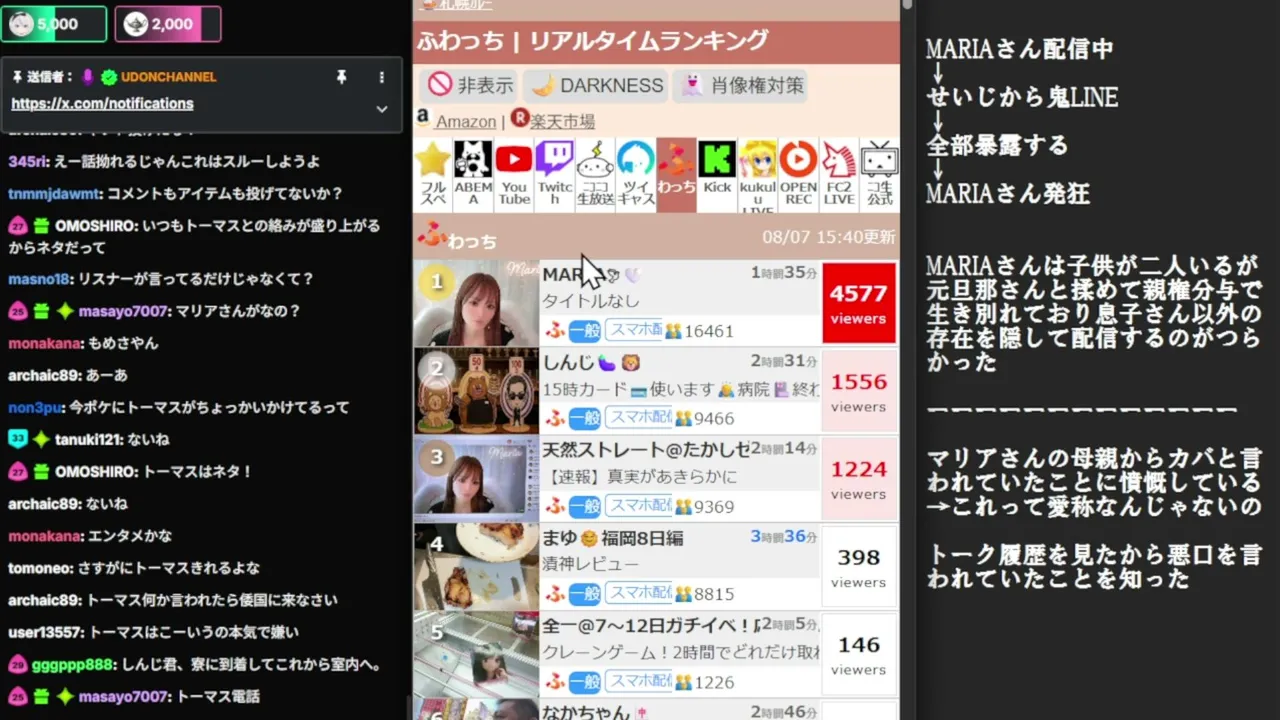Screen dimensions: 1280x720
Task: Click the 4577 viewers red box
Action: point(858,303)
